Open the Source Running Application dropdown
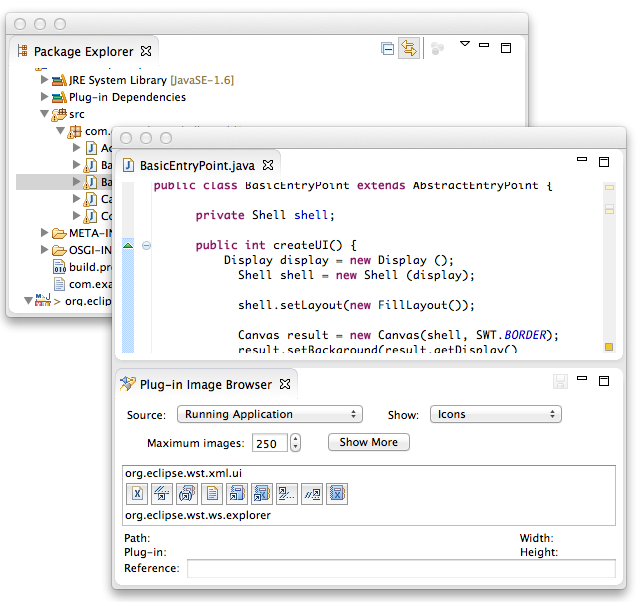Image resolution: width=637 pixels, height=602 pixels. point(270,414)
